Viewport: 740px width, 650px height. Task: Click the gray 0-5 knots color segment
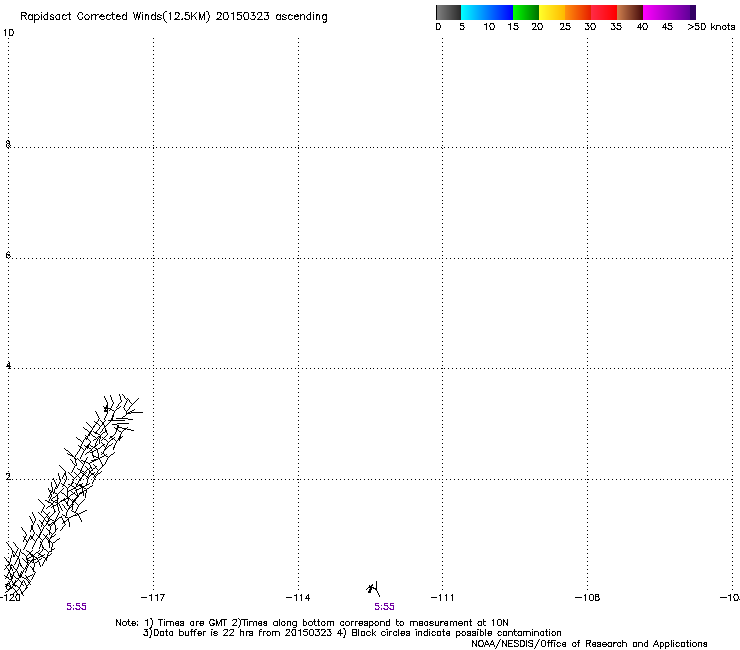(x=448, y=12)
